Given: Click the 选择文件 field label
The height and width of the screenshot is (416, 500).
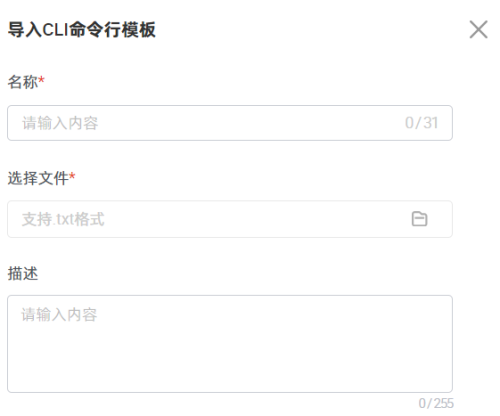Looking at the screenshot, I should [x=38, y=178].
